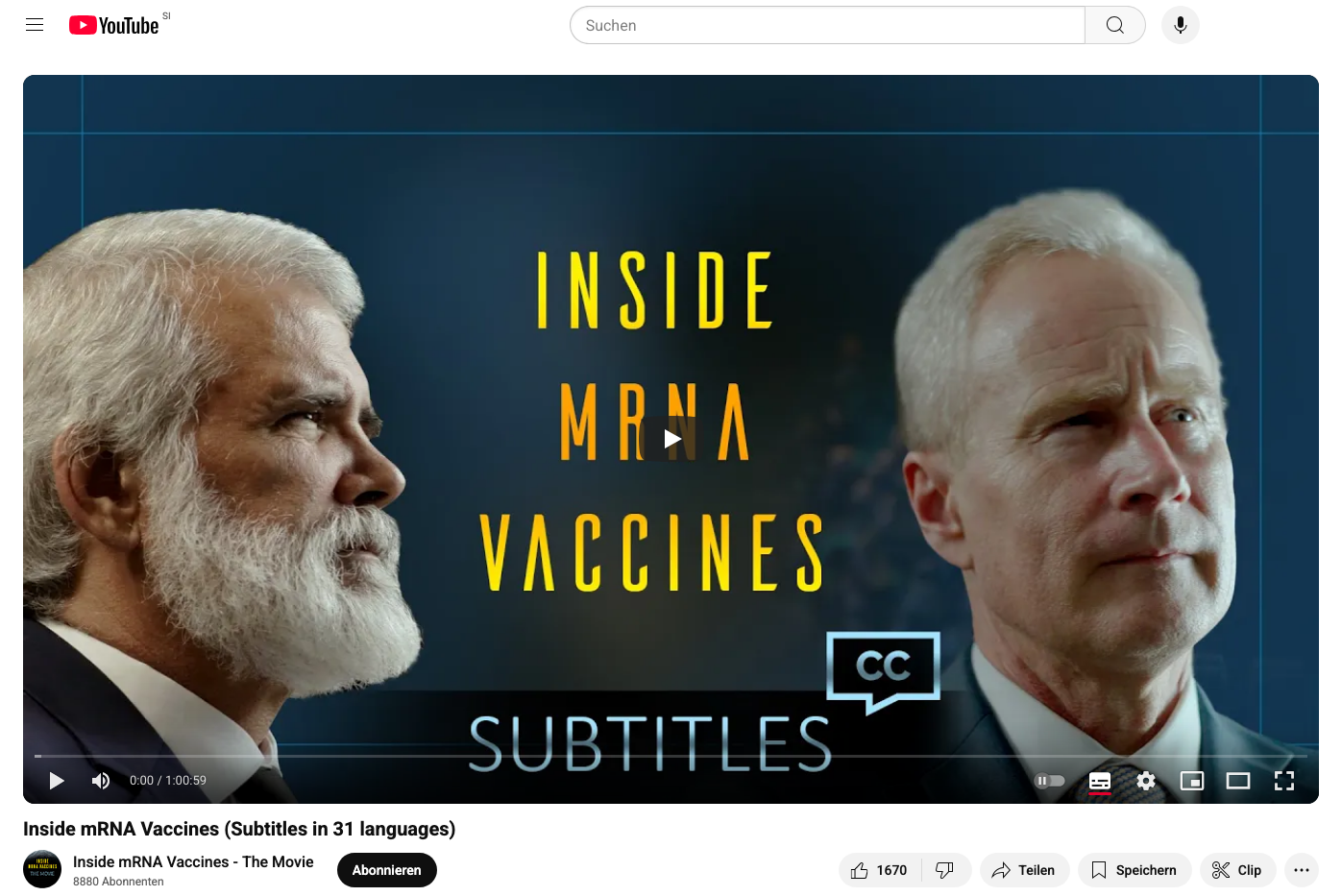
Task: Enter fullscreen mode
Action: point(1284,781)
